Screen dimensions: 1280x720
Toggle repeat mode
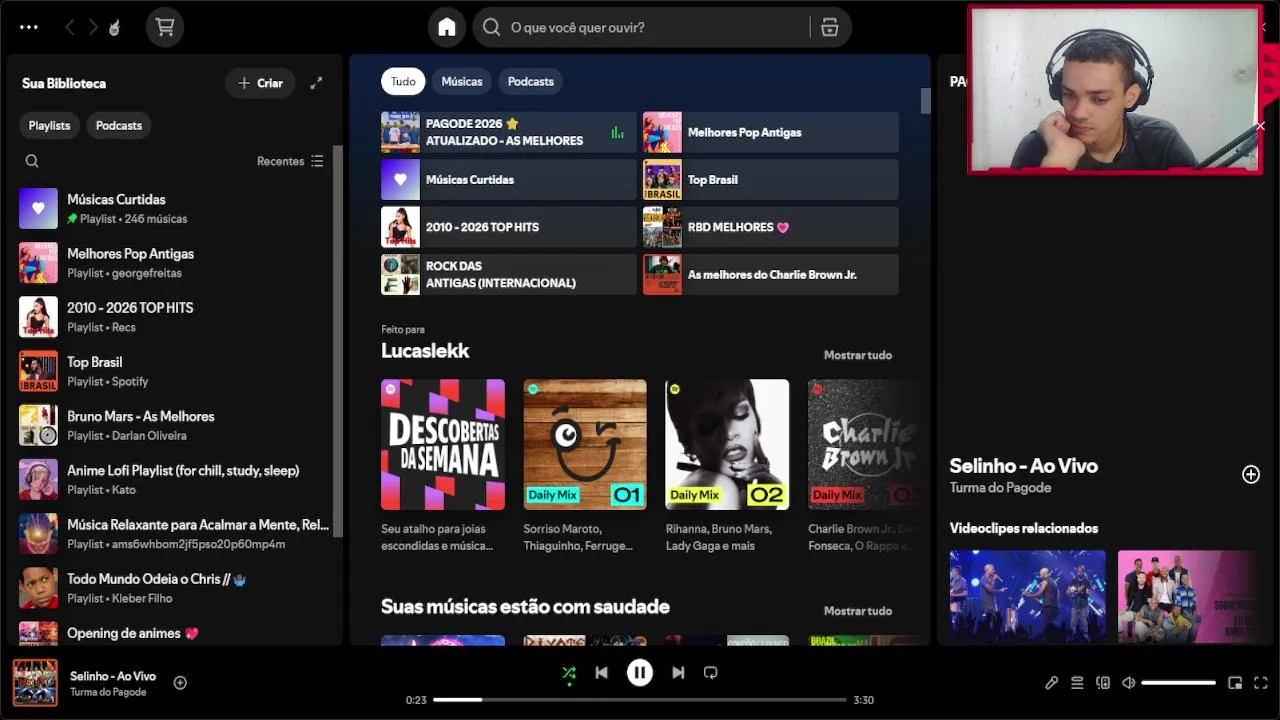pos(710,673)
